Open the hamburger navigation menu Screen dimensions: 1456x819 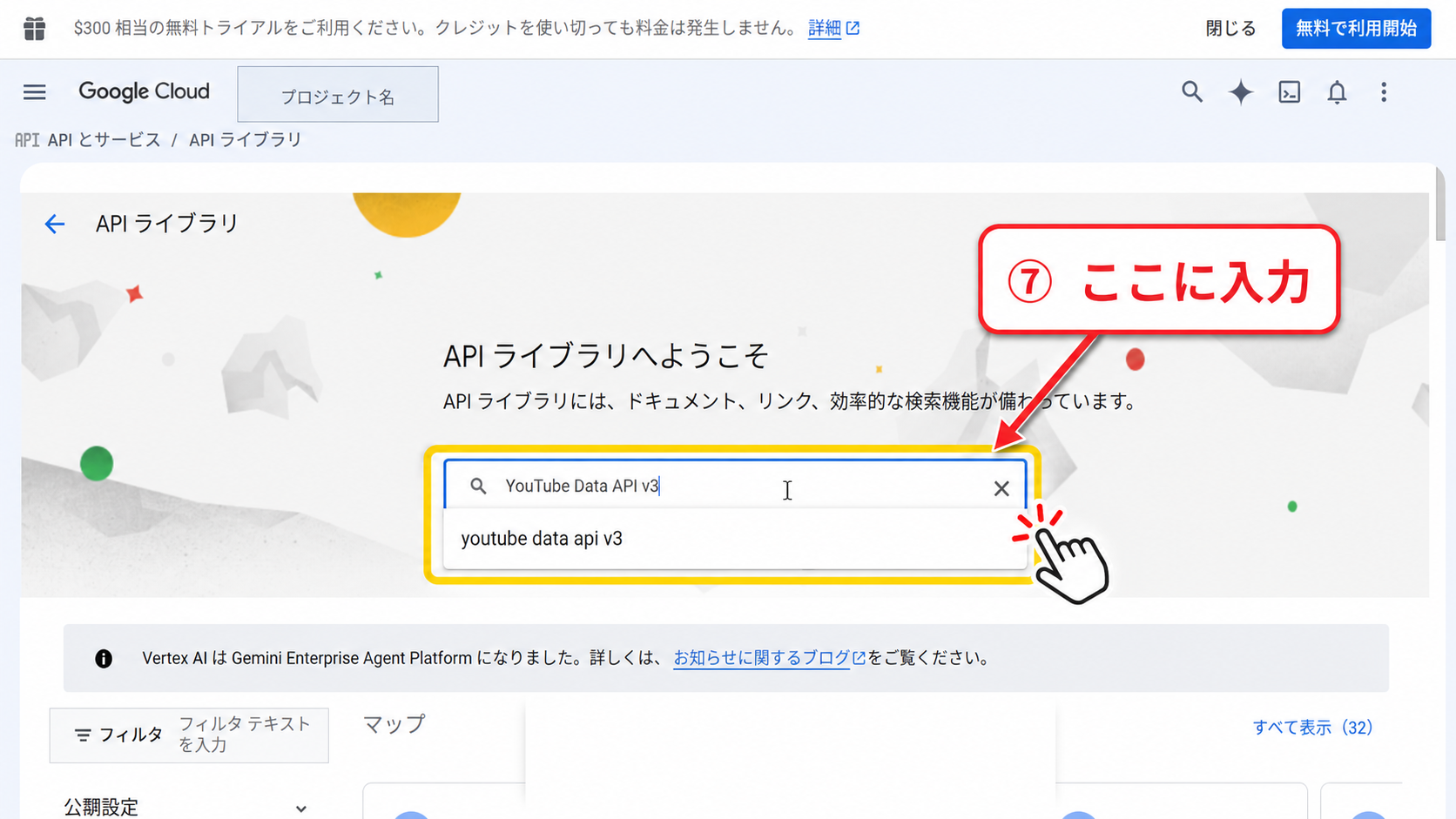click(x=34, y=92)
